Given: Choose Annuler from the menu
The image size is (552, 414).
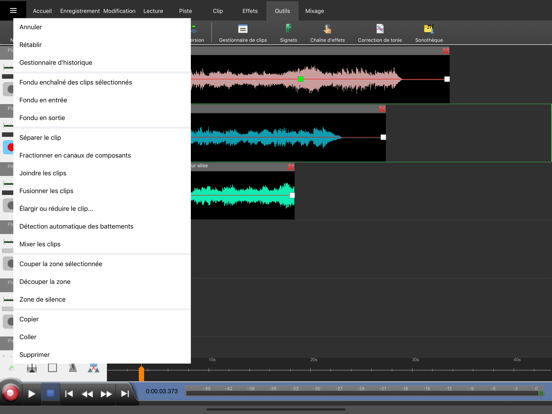Looking at the screenshot, I should point(102,27).
